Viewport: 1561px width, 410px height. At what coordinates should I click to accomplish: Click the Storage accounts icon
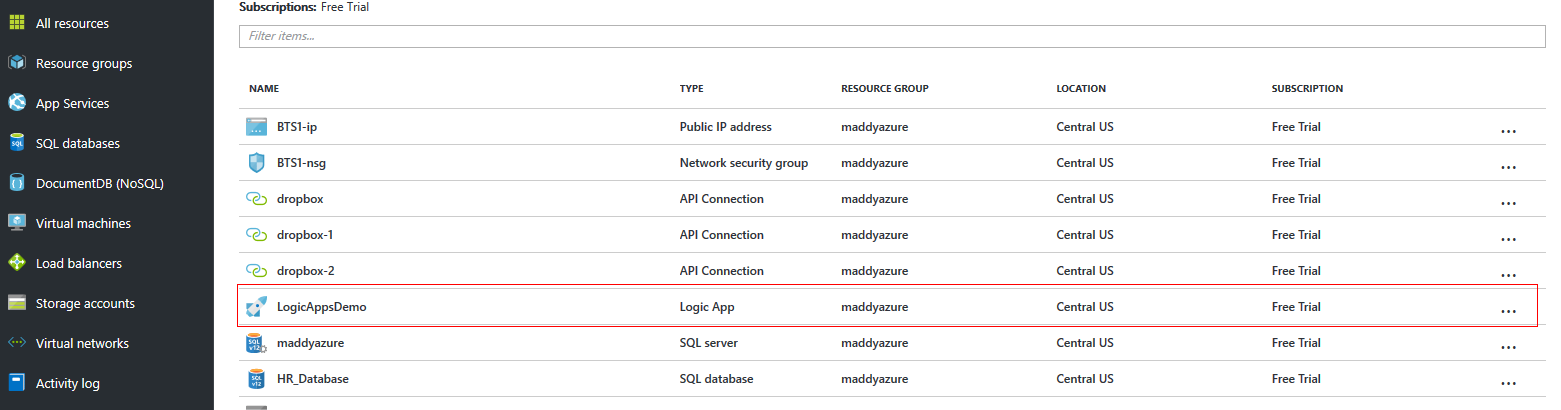[x=17, y=303]
